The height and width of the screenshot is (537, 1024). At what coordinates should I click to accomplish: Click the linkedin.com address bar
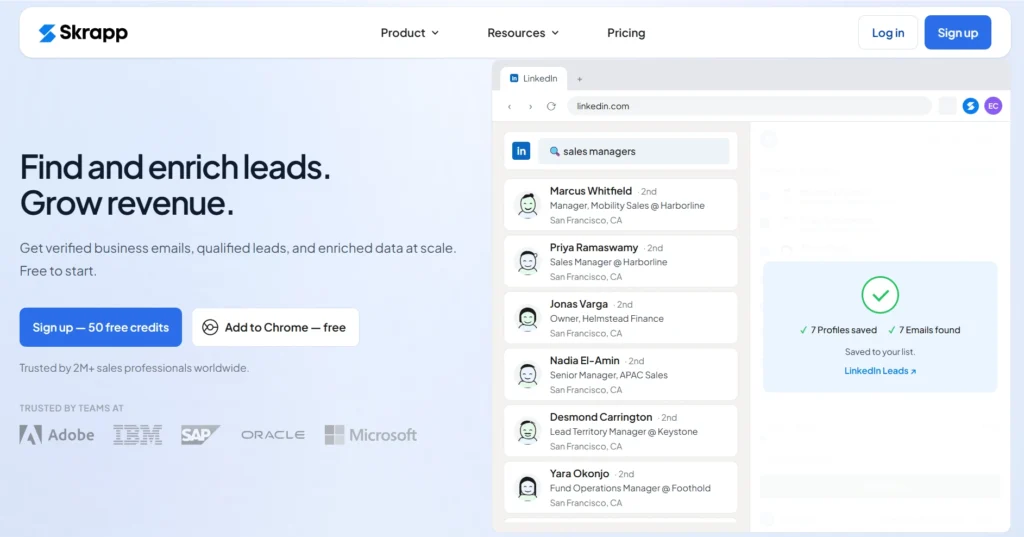749,106
